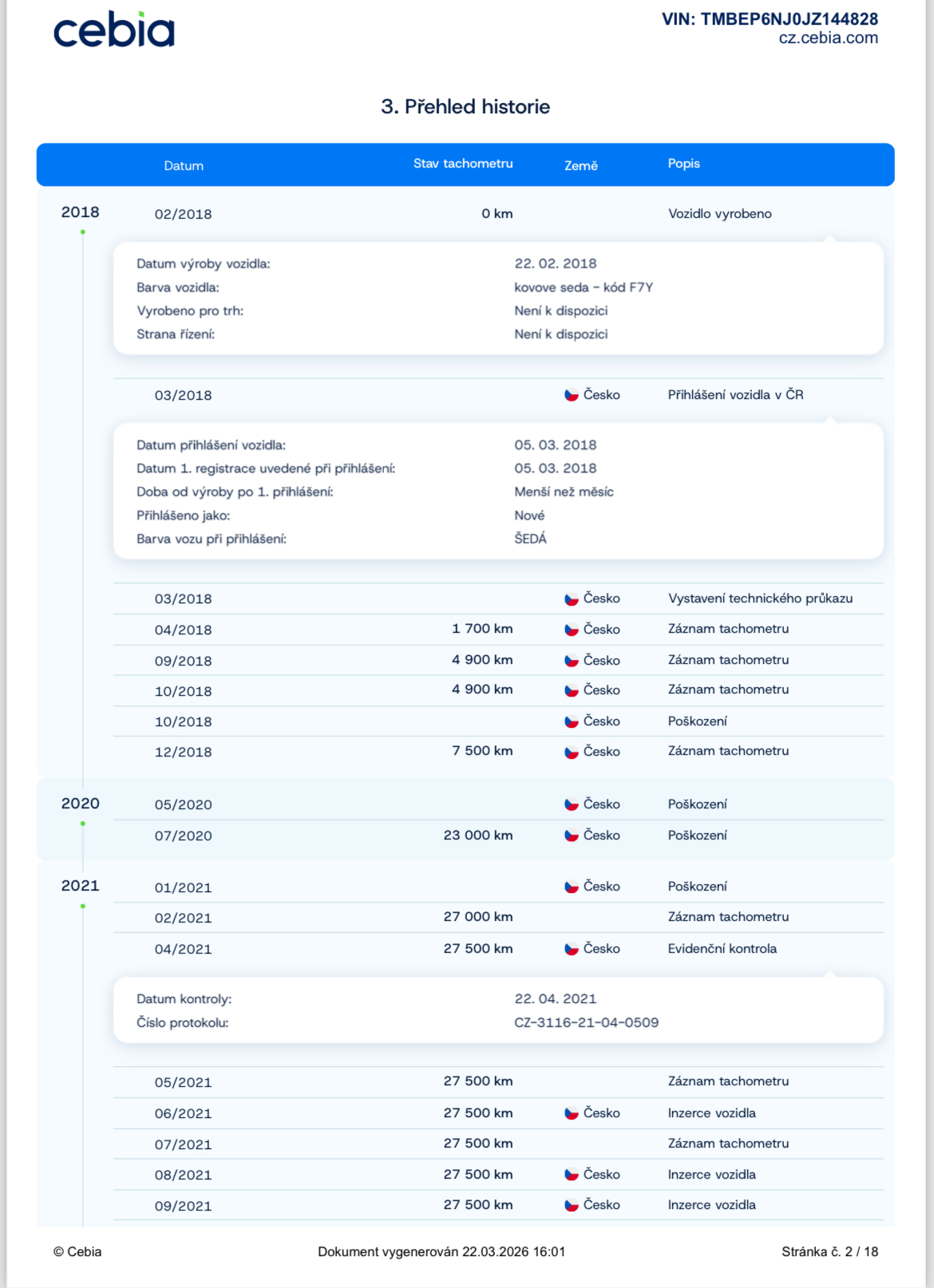934x1288 pixels.
Task: Open the cz.cebia.com link
Action: (x=828, y=38)
